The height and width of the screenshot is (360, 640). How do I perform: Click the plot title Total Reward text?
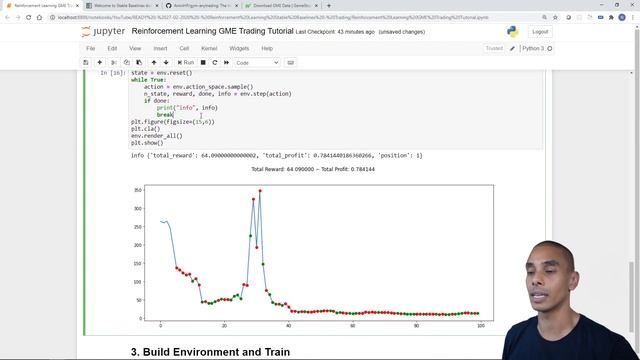[x=313, y=169]
